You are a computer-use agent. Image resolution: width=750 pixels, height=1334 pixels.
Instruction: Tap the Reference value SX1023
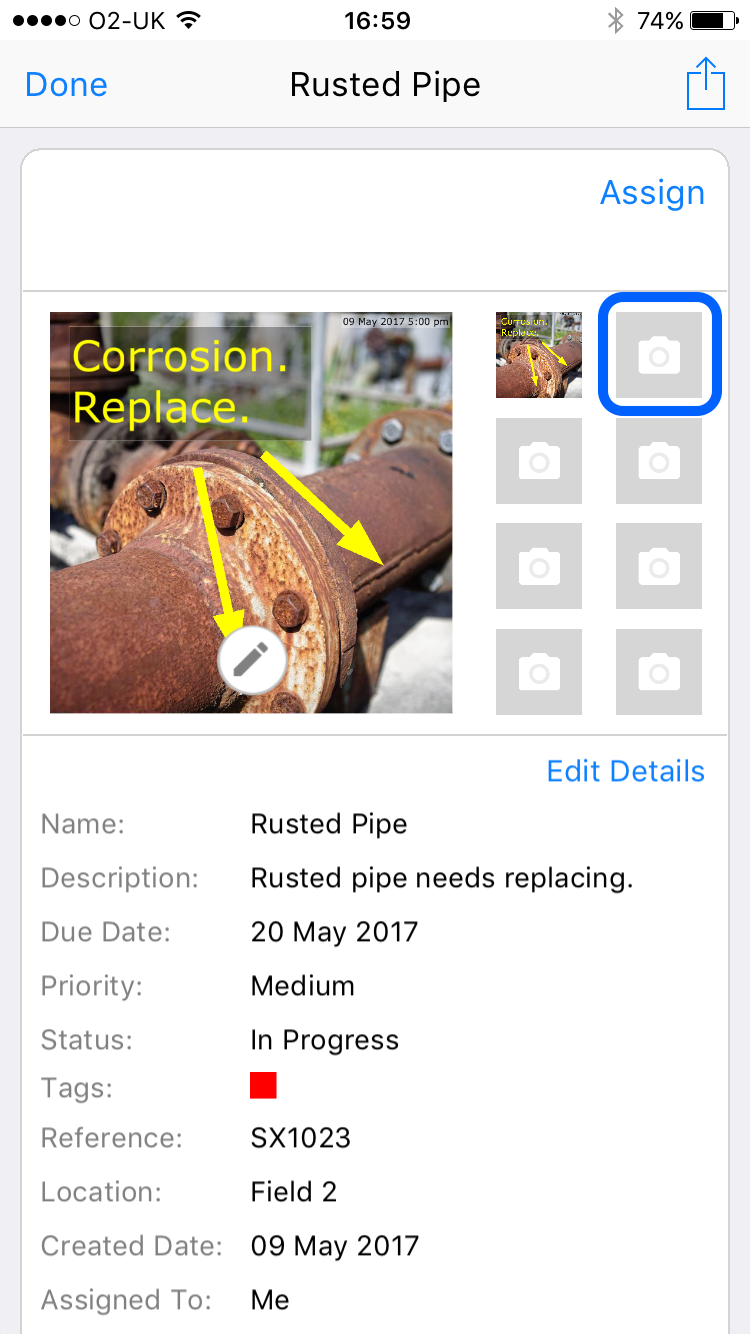(301, 1138)
